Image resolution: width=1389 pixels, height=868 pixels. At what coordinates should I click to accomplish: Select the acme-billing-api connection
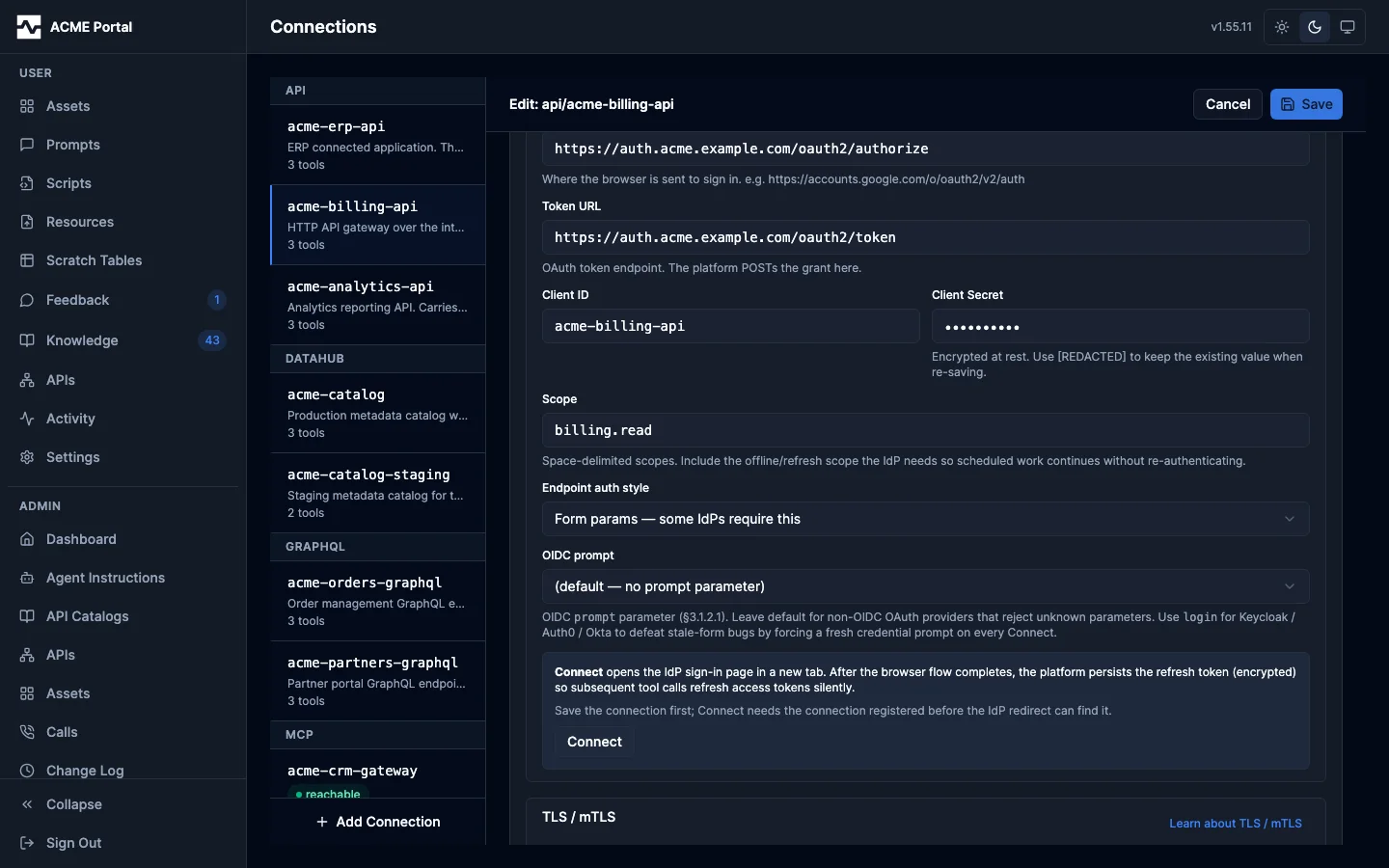pos(378,225)
